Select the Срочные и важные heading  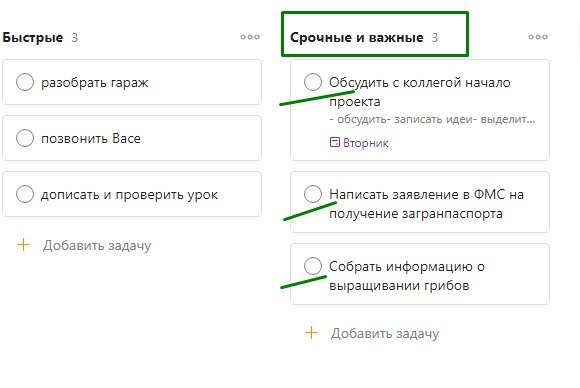pos(357,37)
